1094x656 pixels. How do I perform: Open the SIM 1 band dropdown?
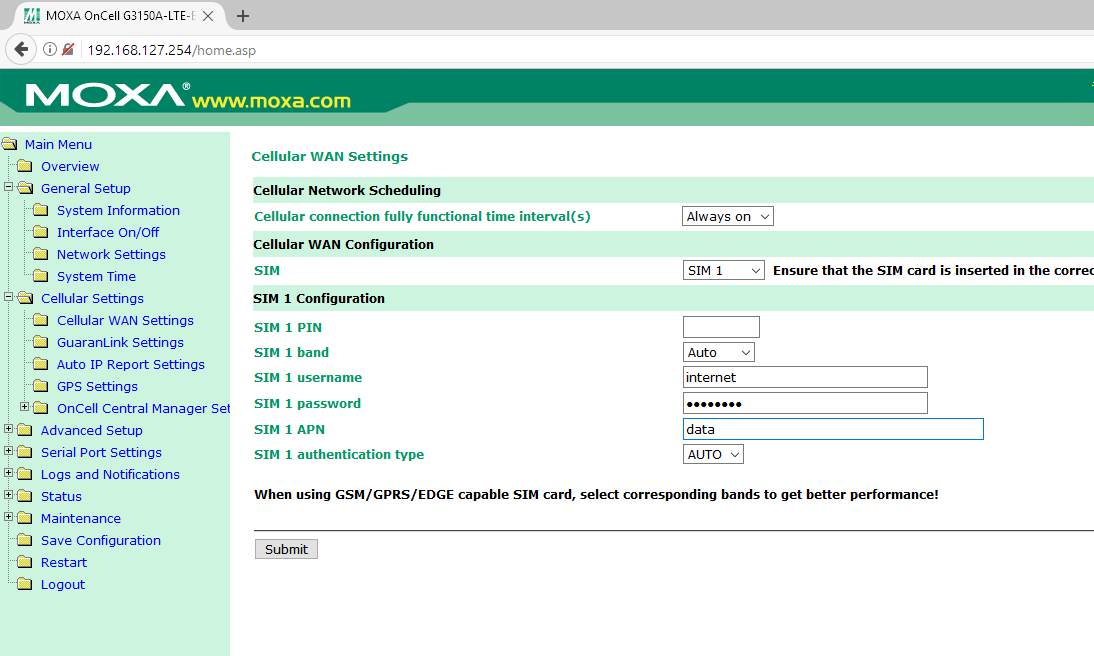(719, 352)
